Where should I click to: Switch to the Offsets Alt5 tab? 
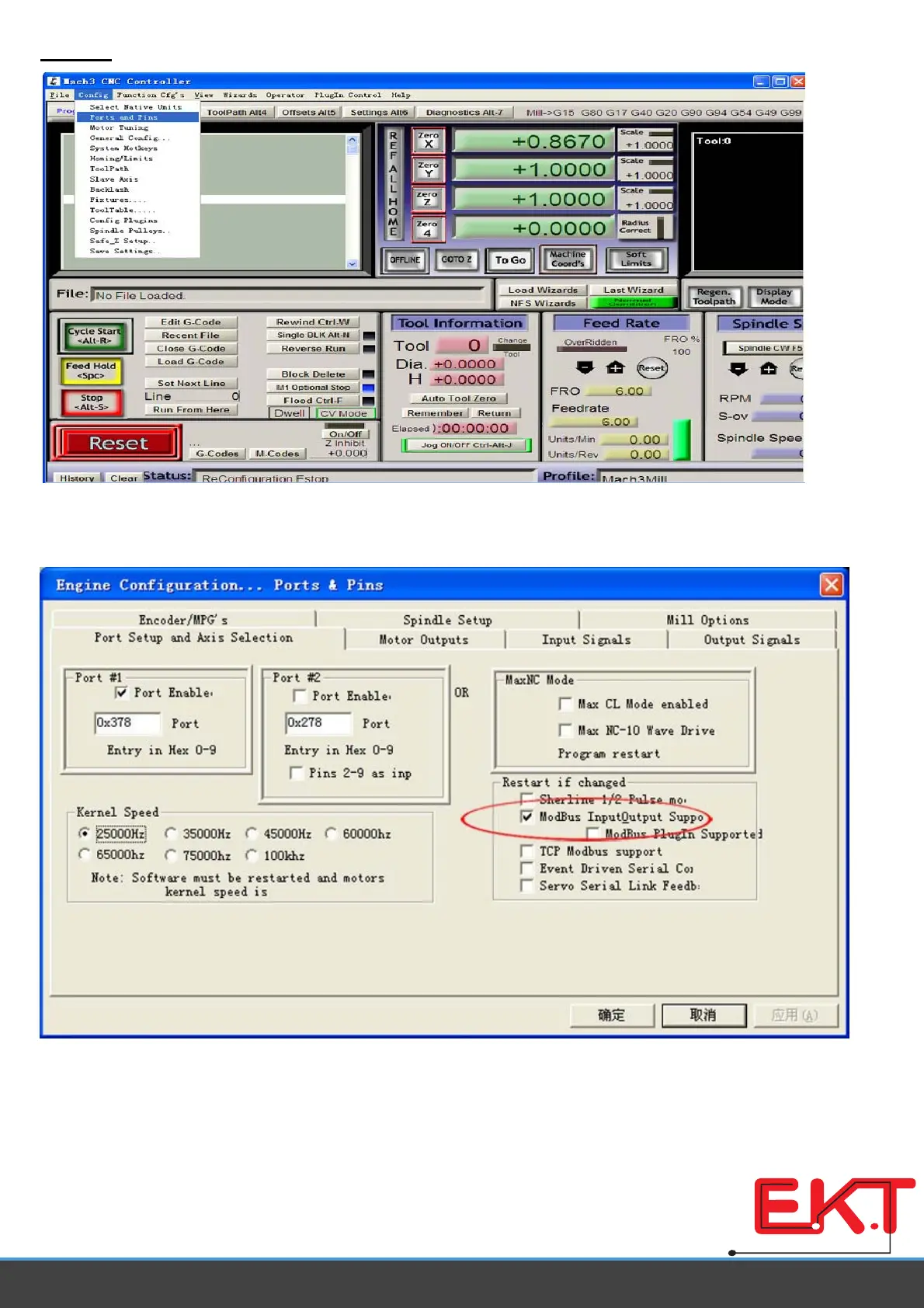pos(309,113)
